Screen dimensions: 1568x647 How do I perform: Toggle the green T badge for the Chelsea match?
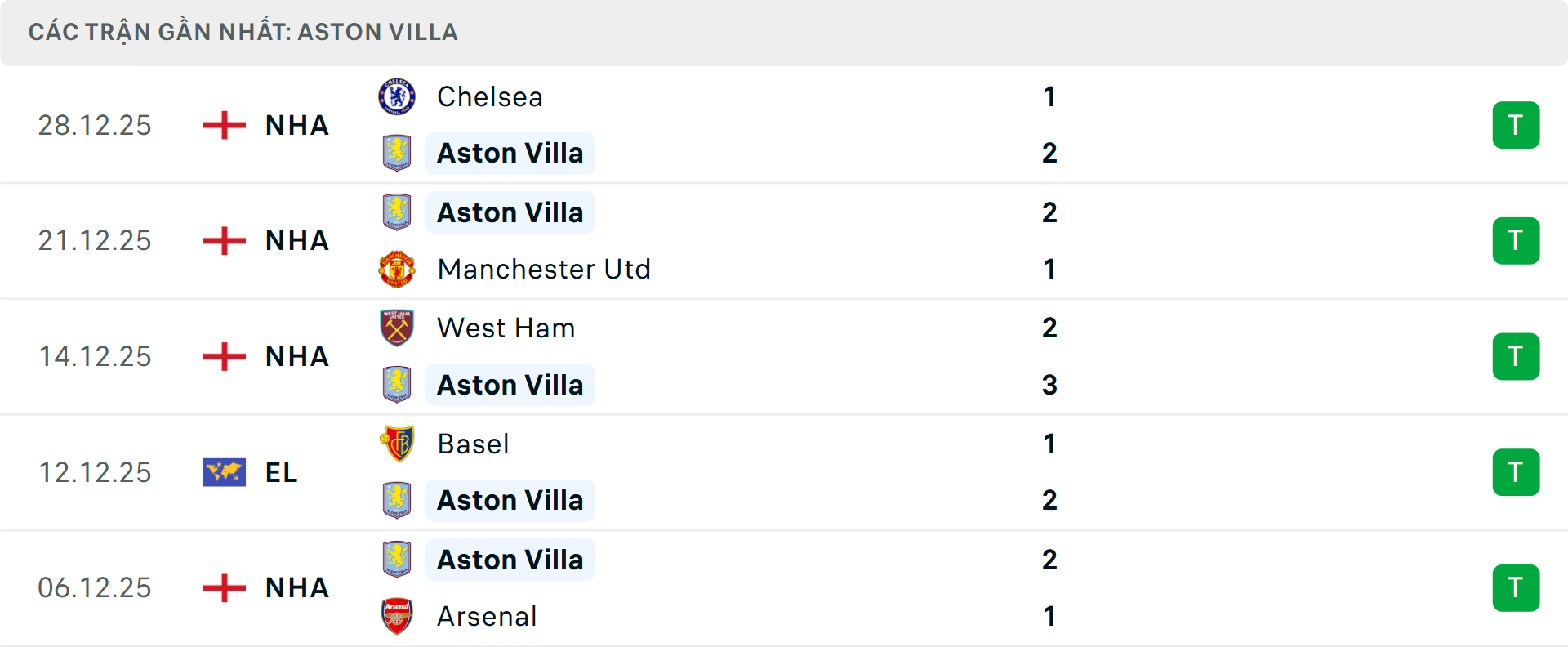[1517, 124]
